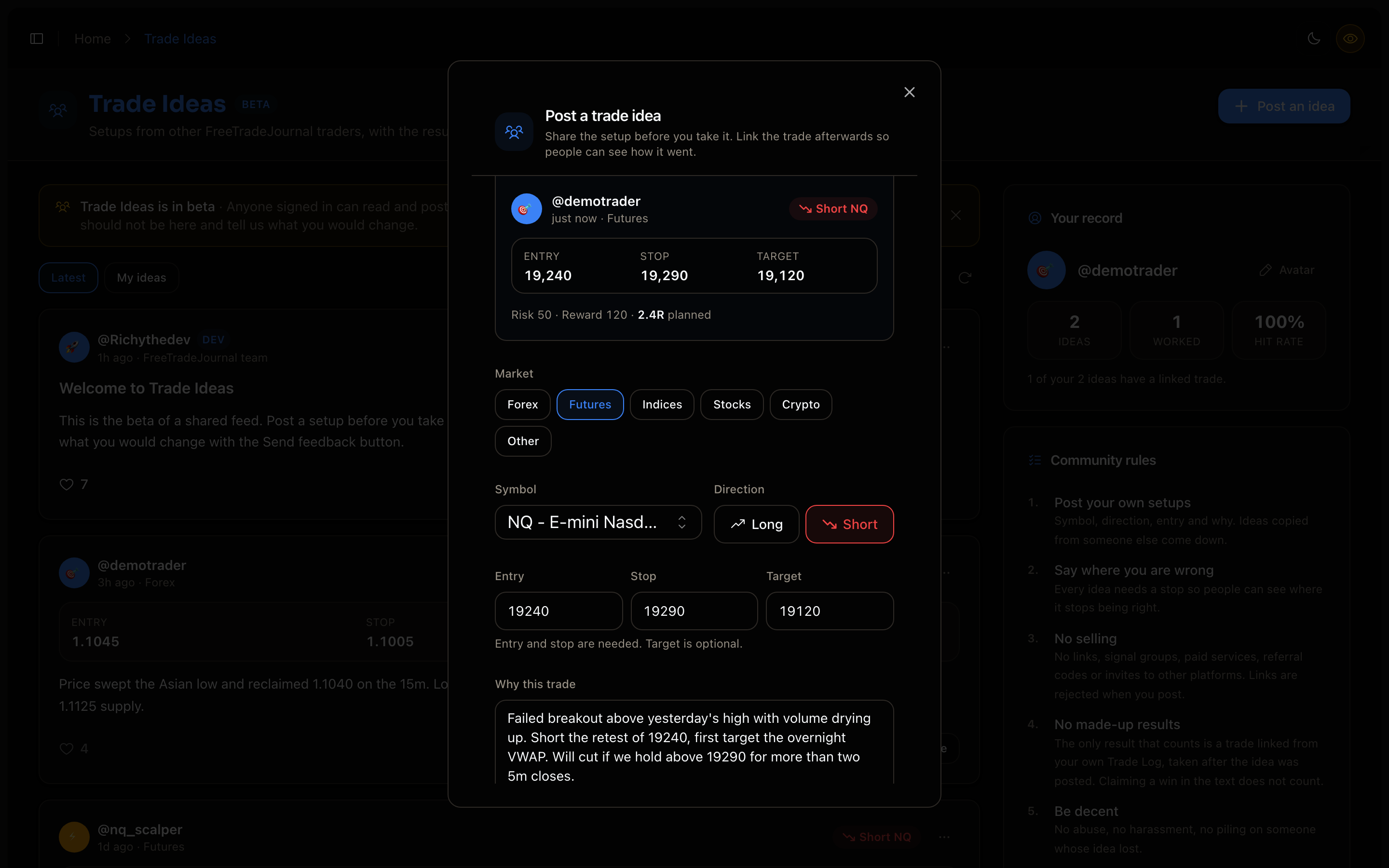Click the 1 WORKED stat card

1177,330
